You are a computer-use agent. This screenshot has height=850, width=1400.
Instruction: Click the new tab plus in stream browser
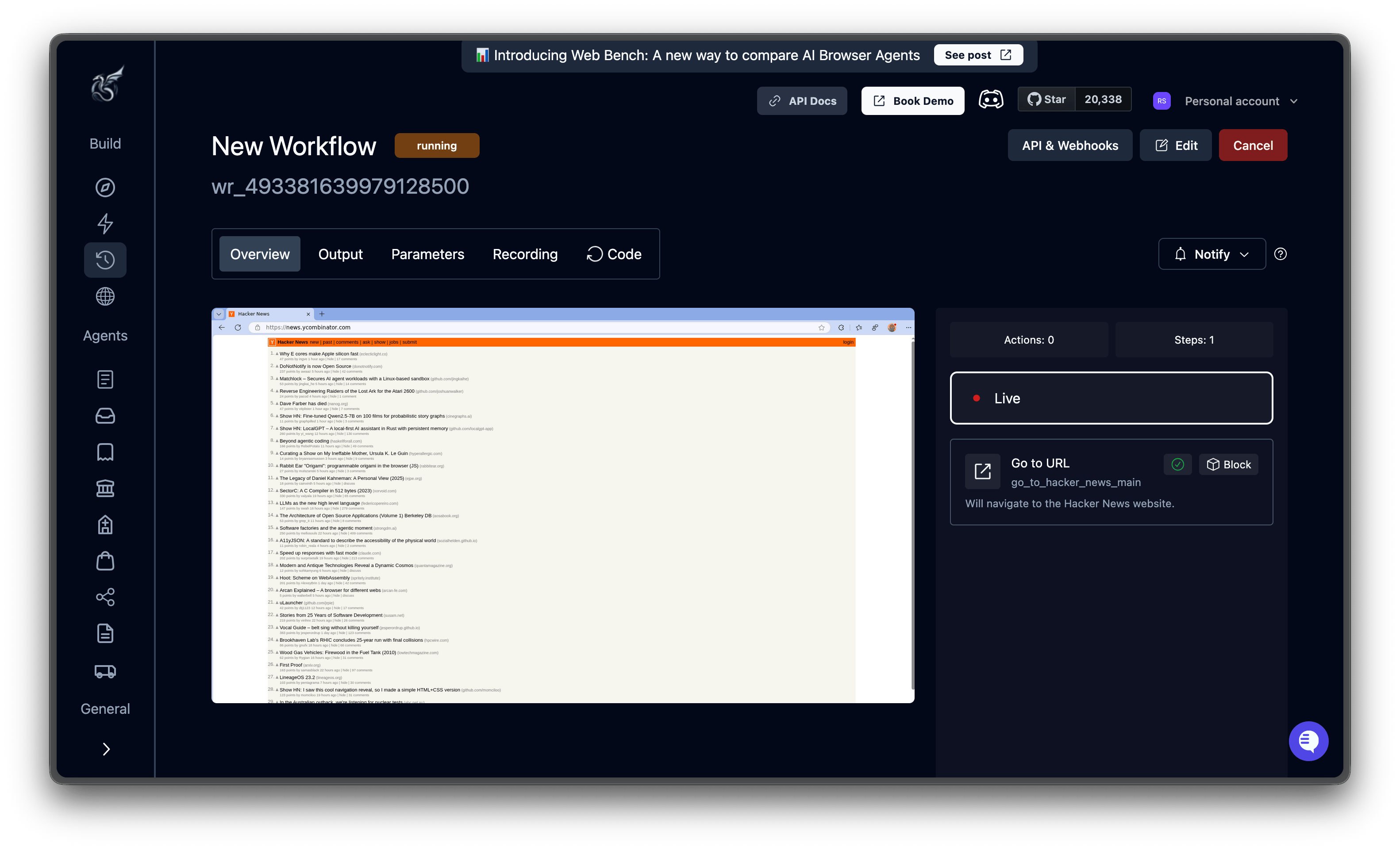tap(322, 314)
